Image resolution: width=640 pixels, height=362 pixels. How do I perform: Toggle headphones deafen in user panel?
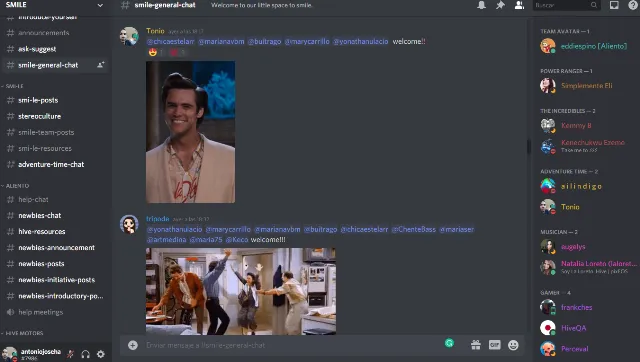[85, 354]
